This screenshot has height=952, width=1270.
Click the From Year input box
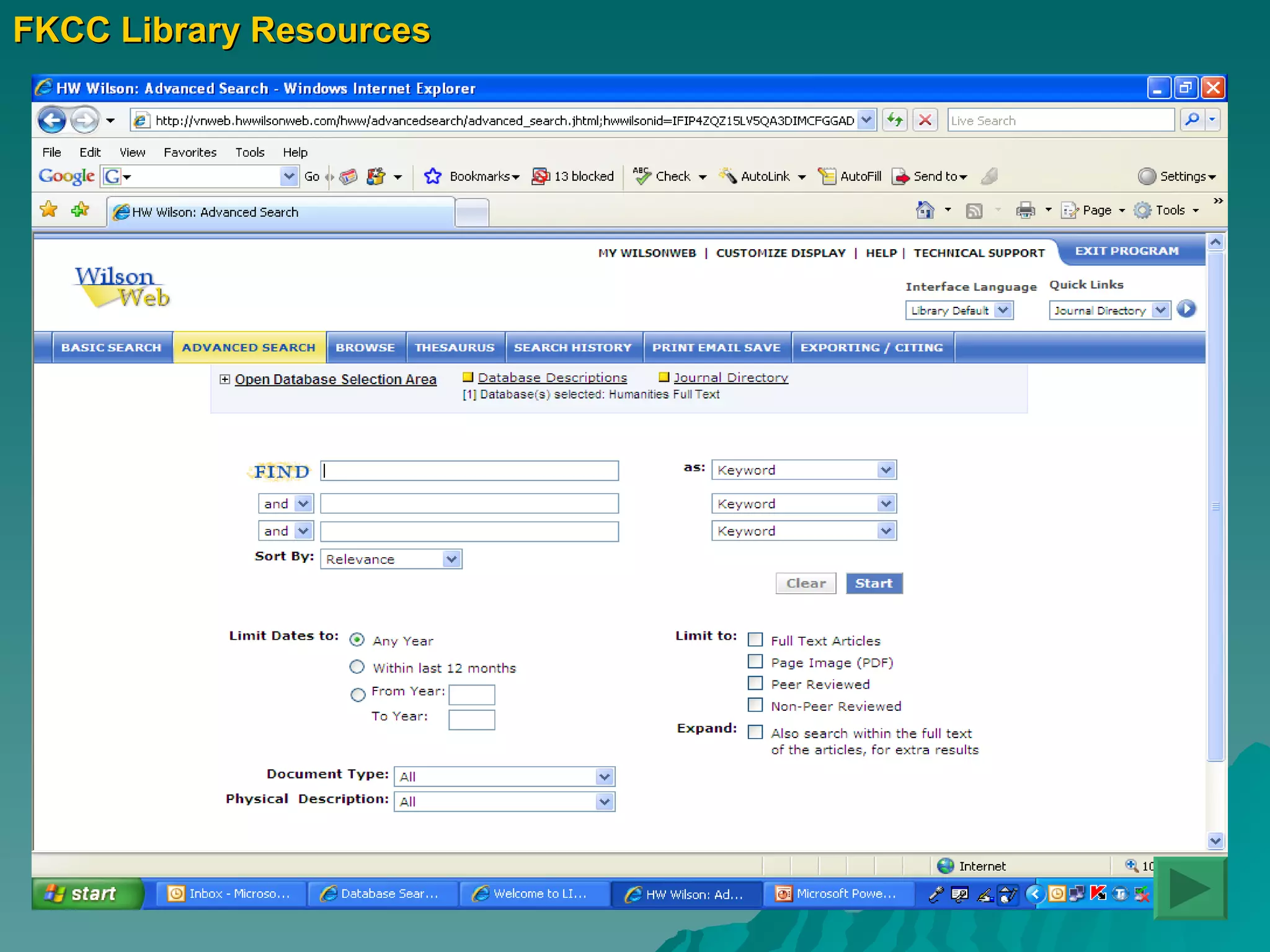(x=472, y=695)
